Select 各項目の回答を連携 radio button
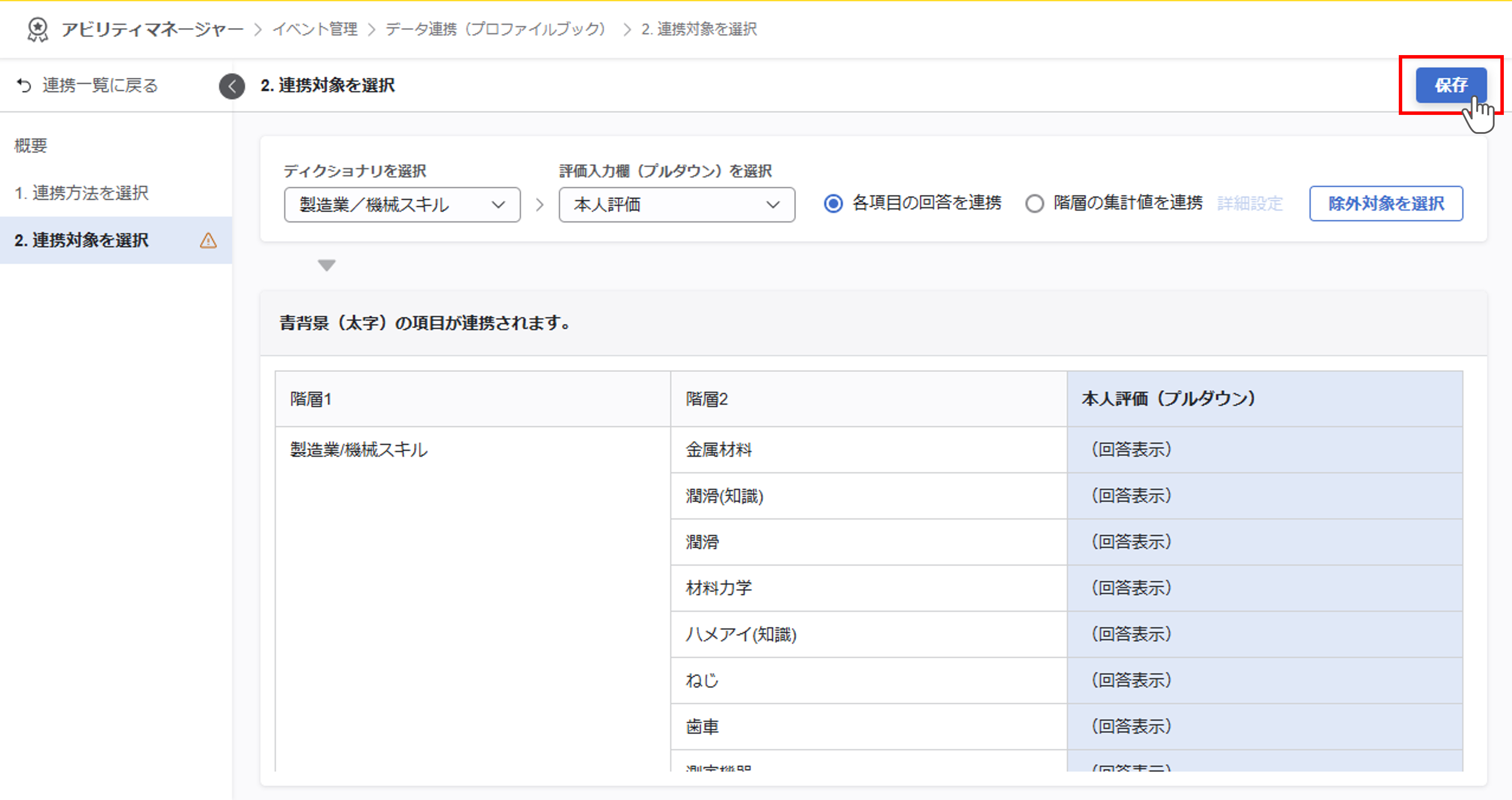The height and width of the screenshot is (800, 1512). pos(833,204)
